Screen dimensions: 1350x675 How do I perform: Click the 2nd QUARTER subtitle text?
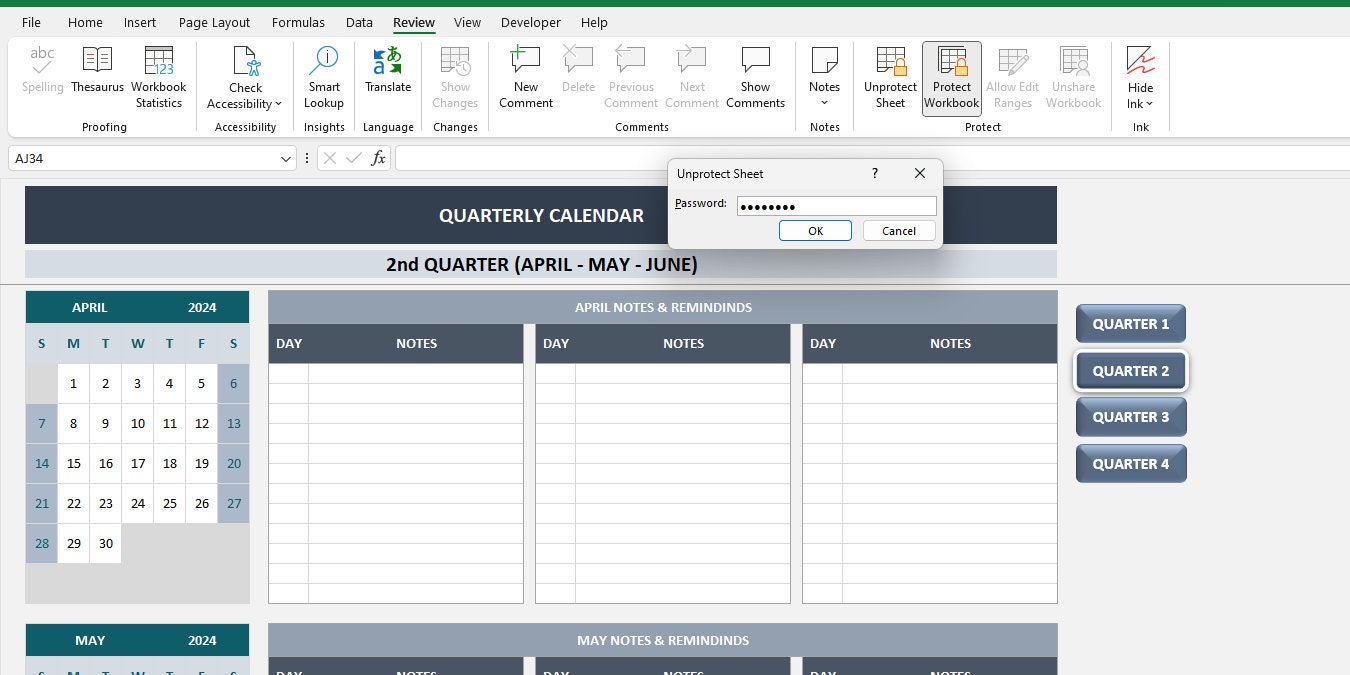pyautogui.click(x=542, y=265)
